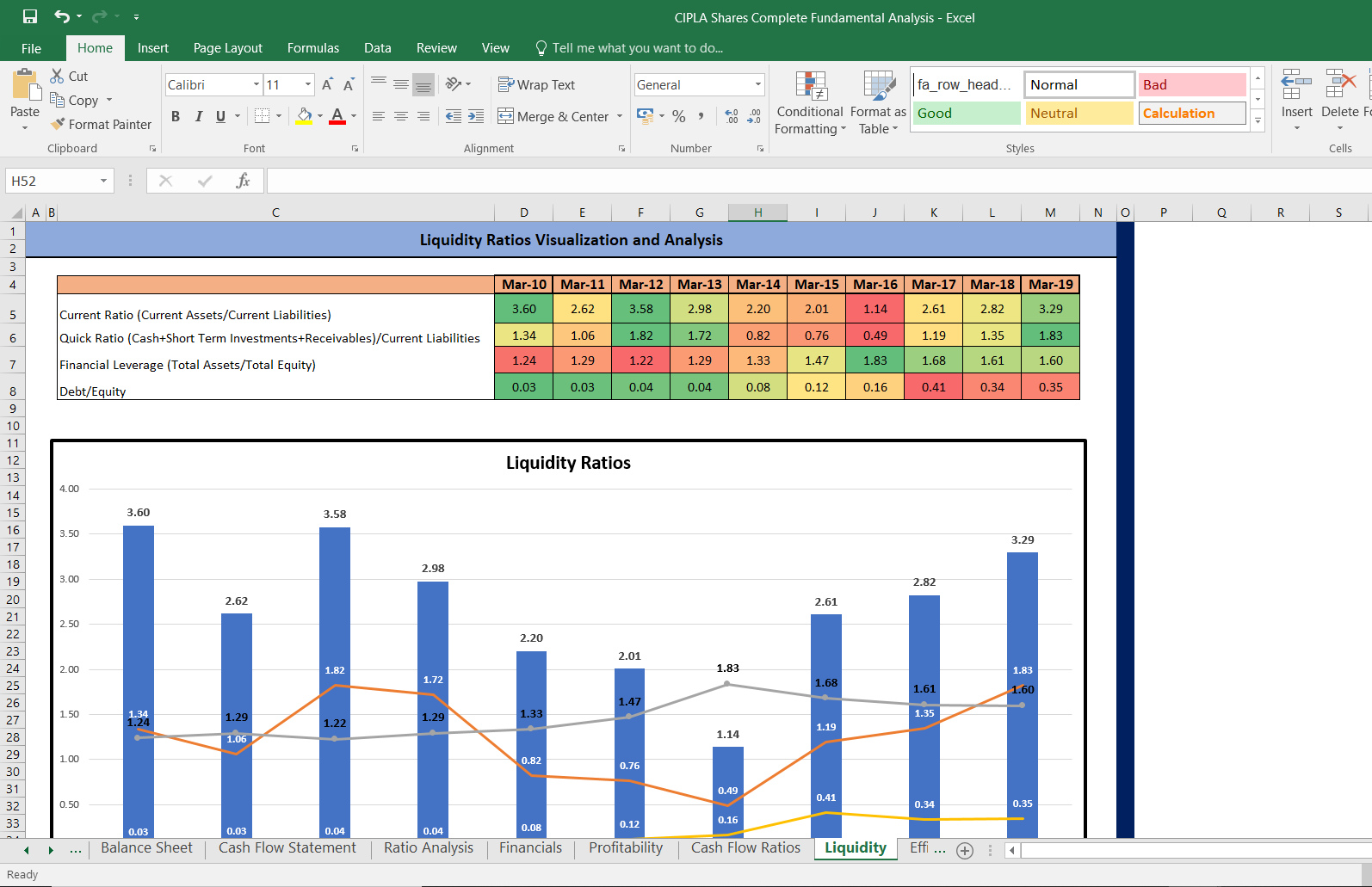Viewport: 1372px width, 887px height.
Task: Increase decimal places
Action: (x=732, y=116)
